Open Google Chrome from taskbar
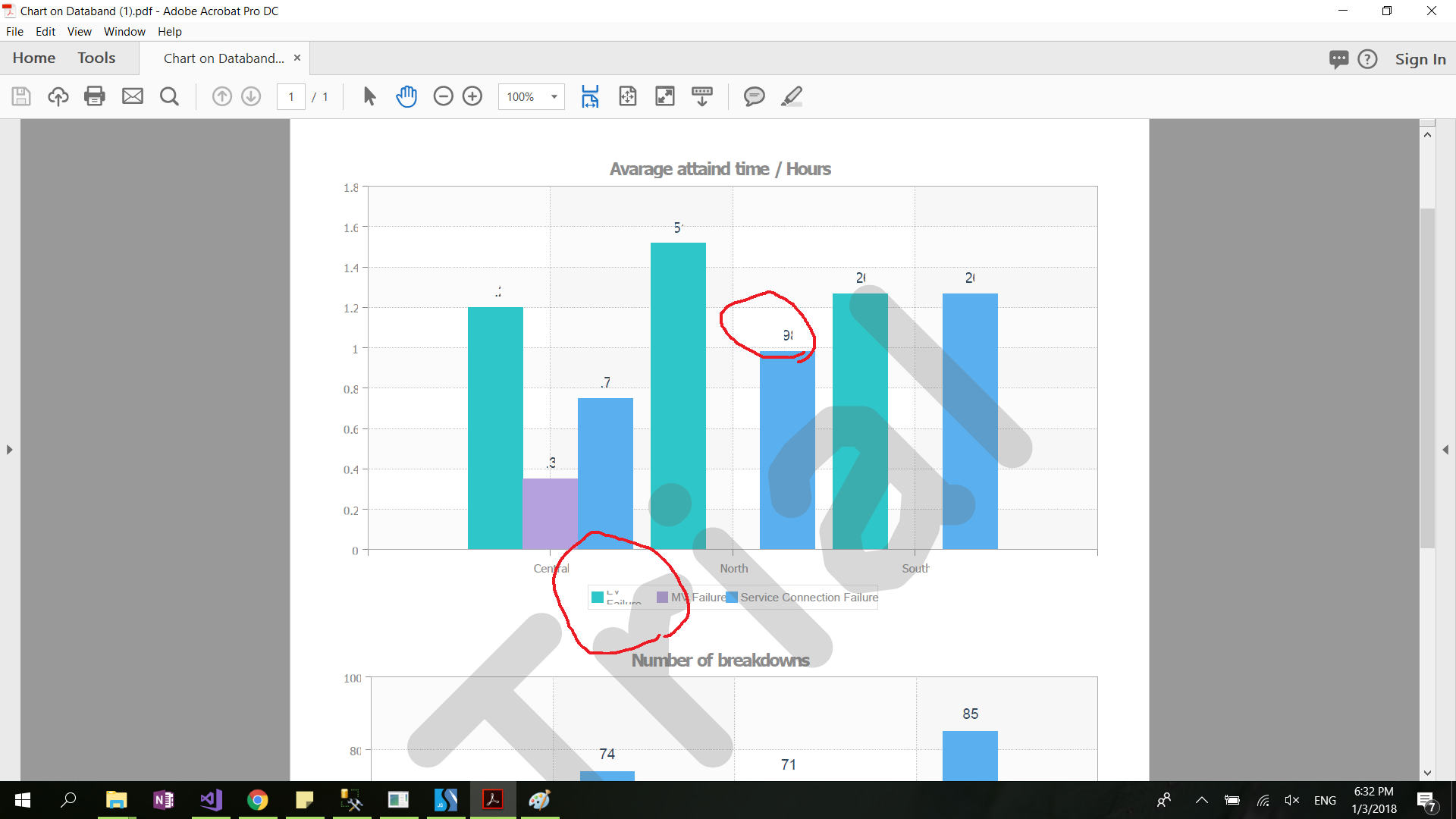Image resolution: width=1456 pixels, height=819 pixels. (x=258, y=800)
